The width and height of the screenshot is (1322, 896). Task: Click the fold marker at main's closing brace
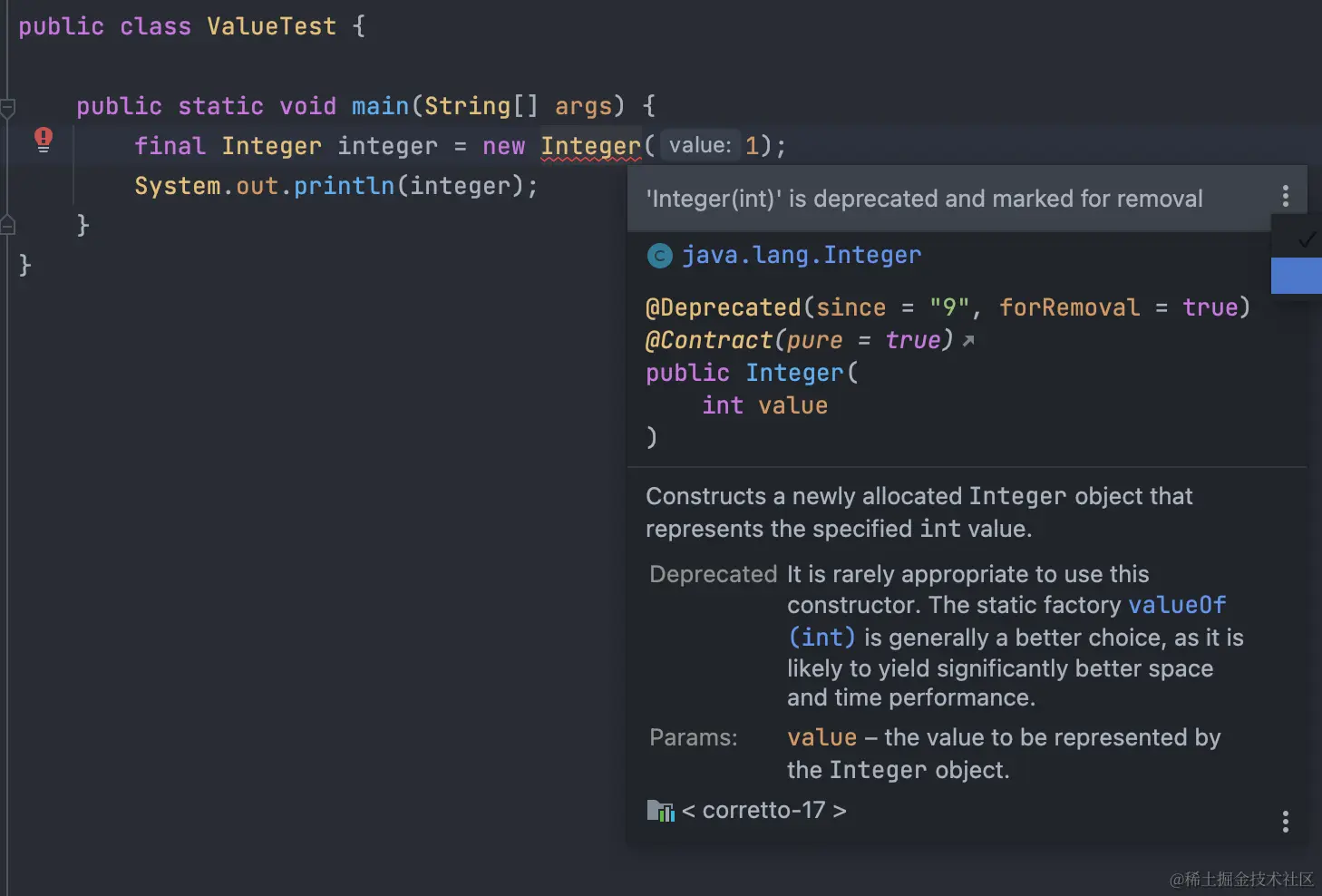click(x=8, y=225)
